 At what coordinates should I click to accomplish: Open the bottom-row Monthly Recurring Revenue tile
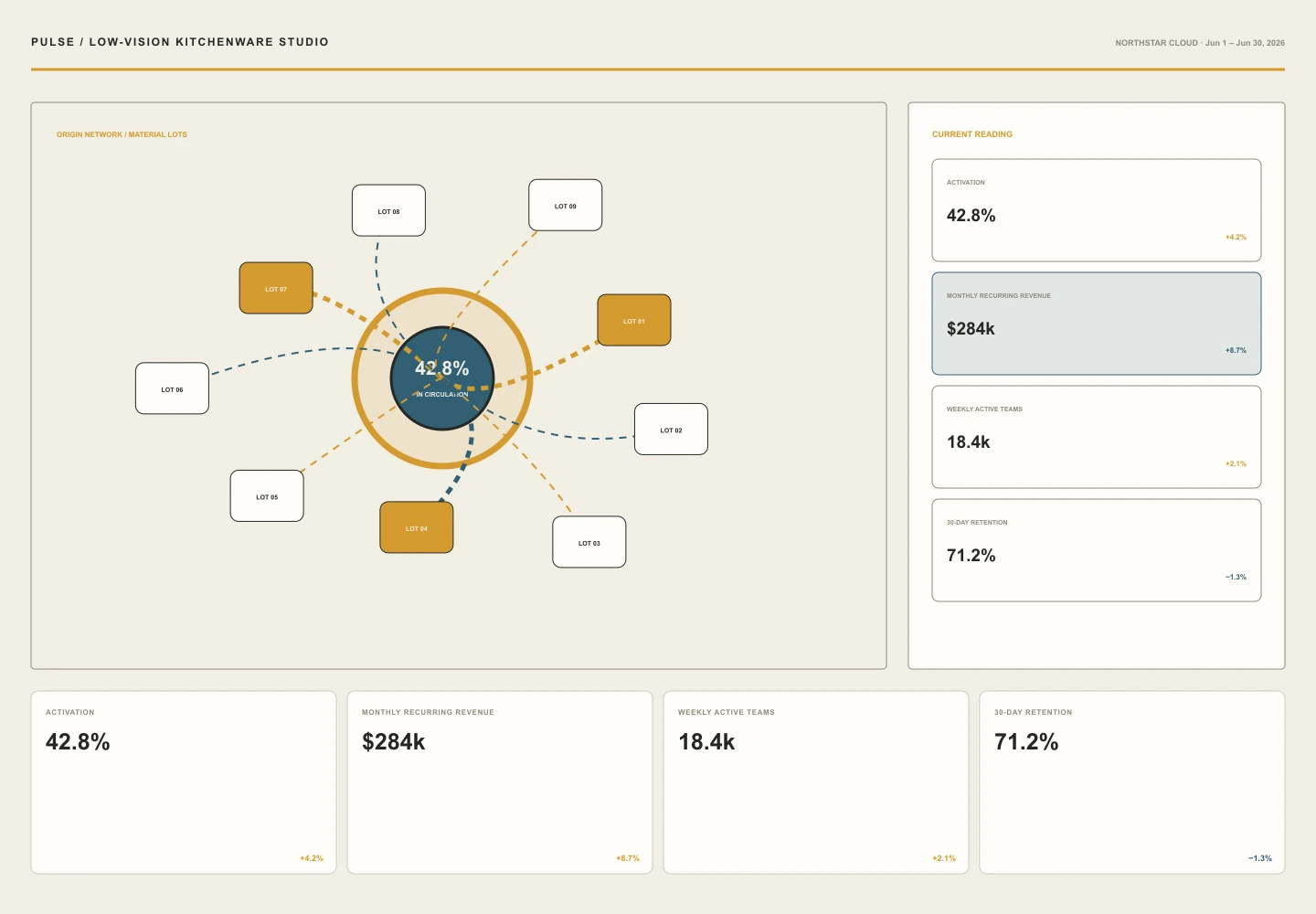(500, 782)
